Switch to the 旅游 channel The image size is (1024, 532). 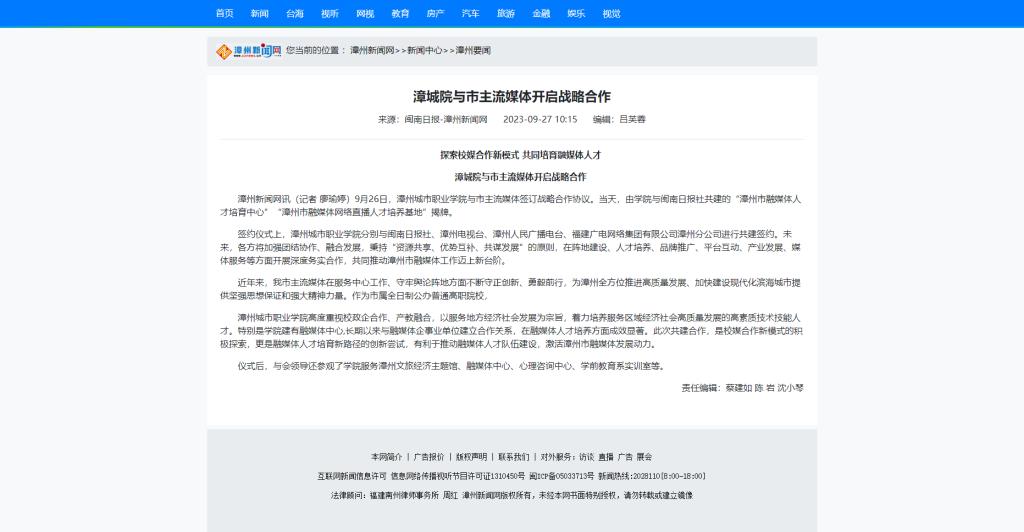click(506, 14)
